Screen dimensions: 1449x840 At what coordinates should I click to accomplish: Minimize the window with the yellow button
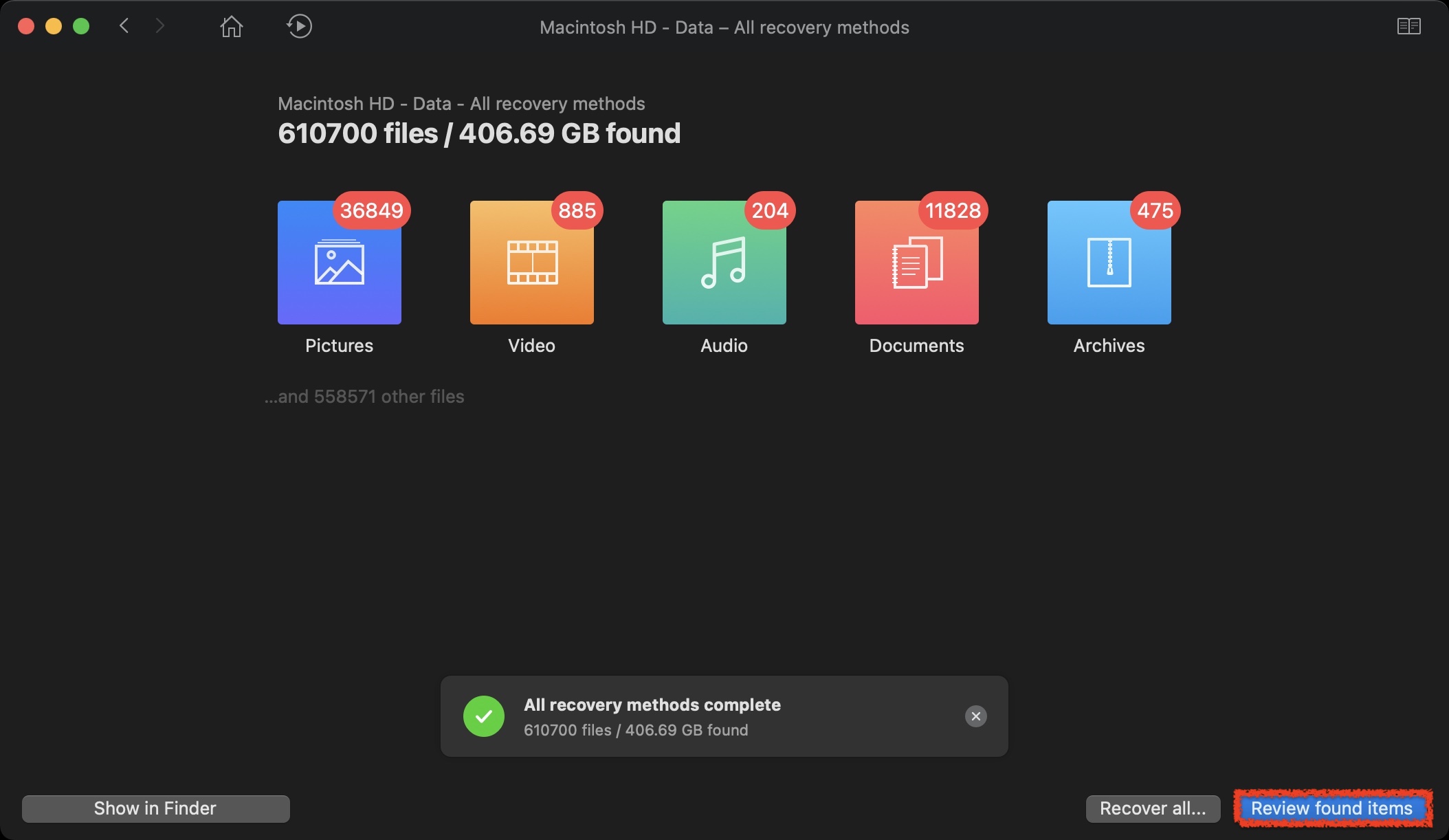coord(54,26)
